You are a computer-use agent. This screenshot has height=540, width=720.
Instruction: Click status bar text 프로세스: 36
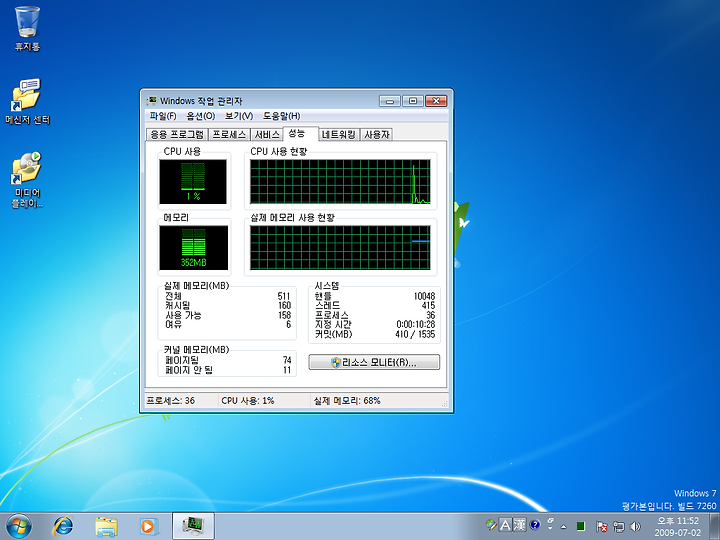tap(170, 400)
